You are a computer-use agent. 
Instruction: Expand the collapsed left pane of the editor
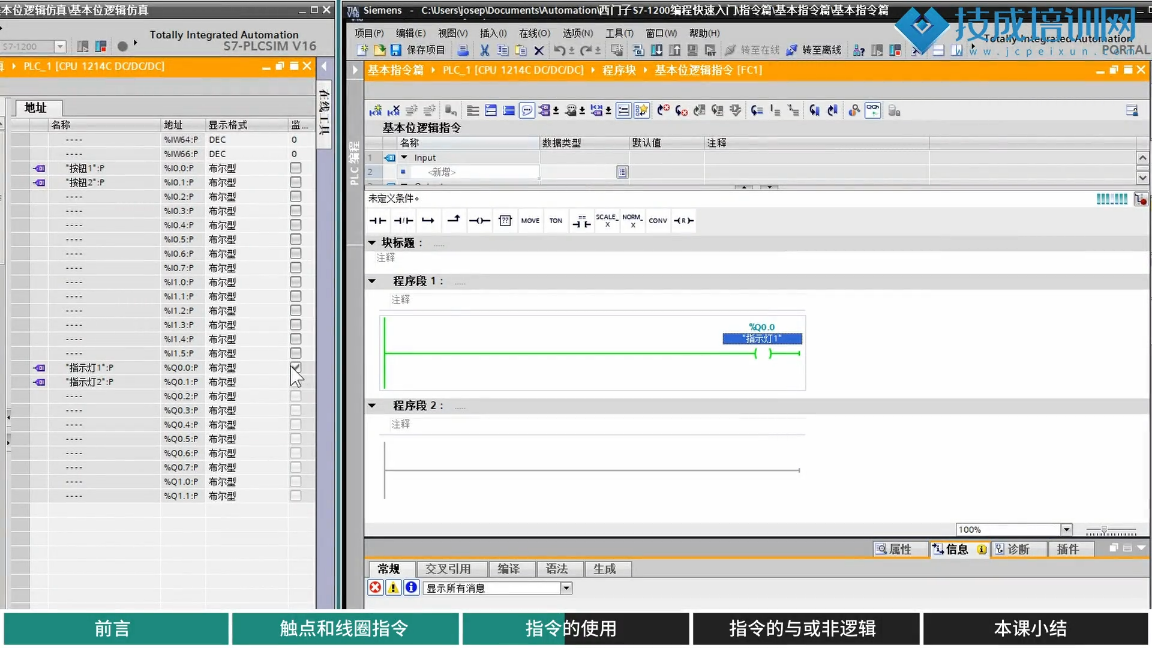[x=355, y=70]
